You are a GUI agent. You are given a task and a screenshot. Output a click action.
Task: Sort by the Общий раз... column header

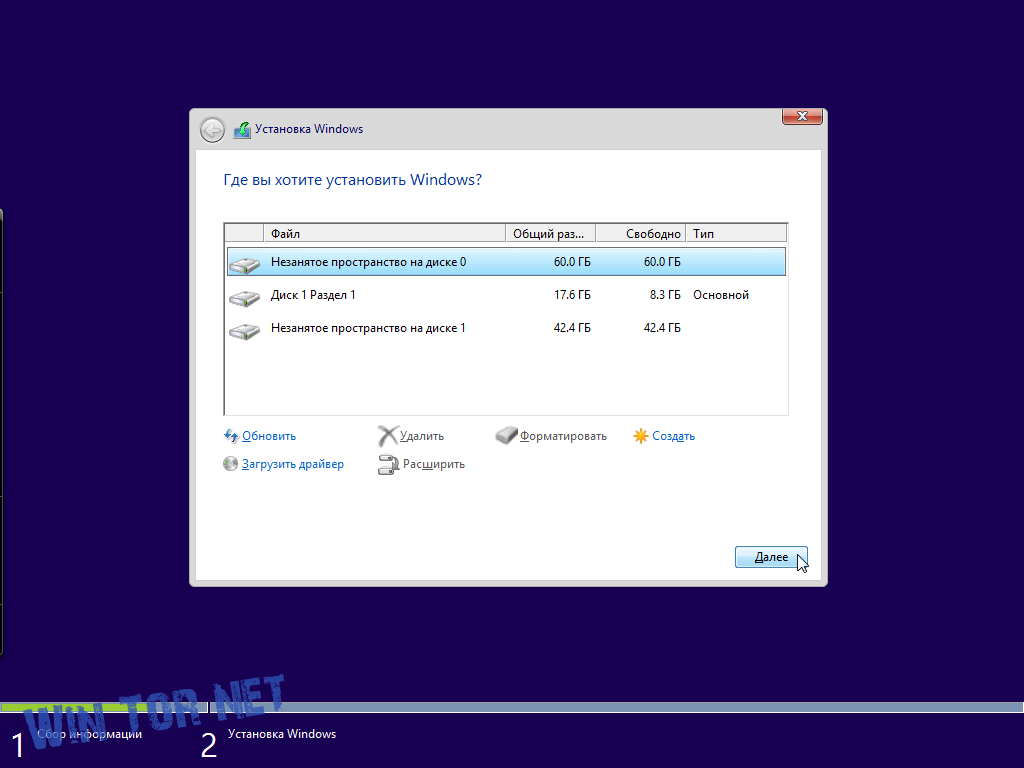coord(551,233)
